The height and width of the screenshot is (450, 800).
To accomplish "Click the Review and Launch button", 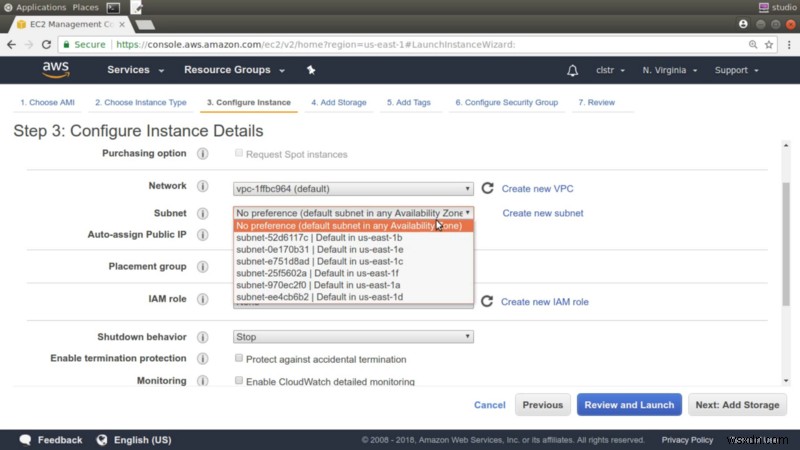I will (x=629, y=405).
